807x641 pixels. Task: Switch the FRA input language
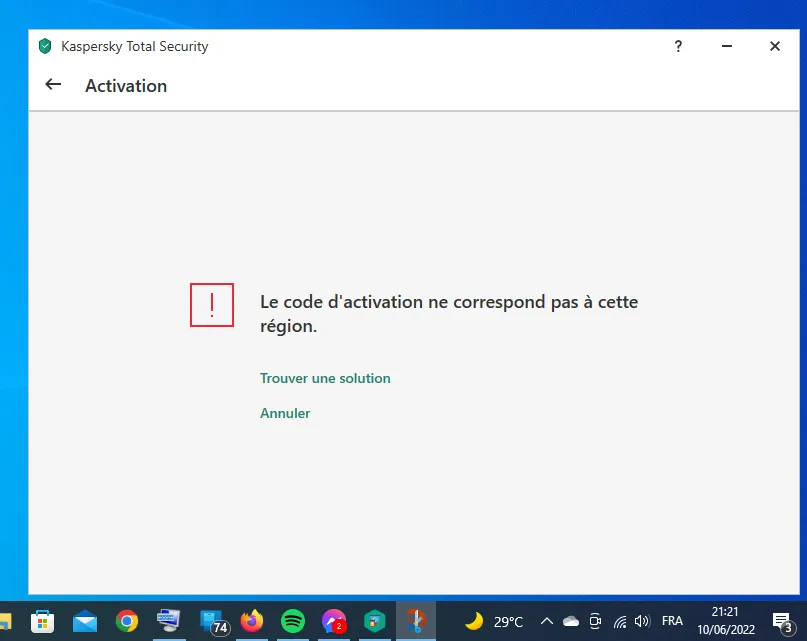tap(672, 621)
